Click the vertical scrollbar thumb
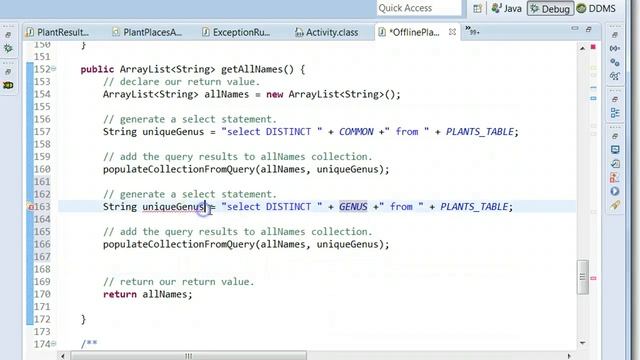 click(x=582, y=277)
